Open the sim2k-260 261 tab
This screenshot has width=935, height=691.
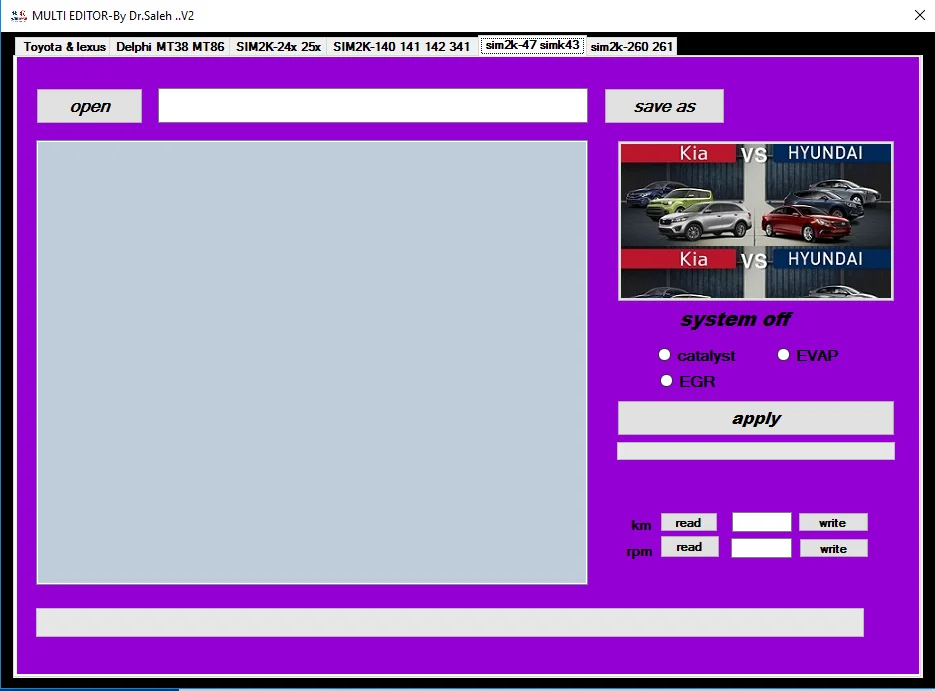(631, 47)
